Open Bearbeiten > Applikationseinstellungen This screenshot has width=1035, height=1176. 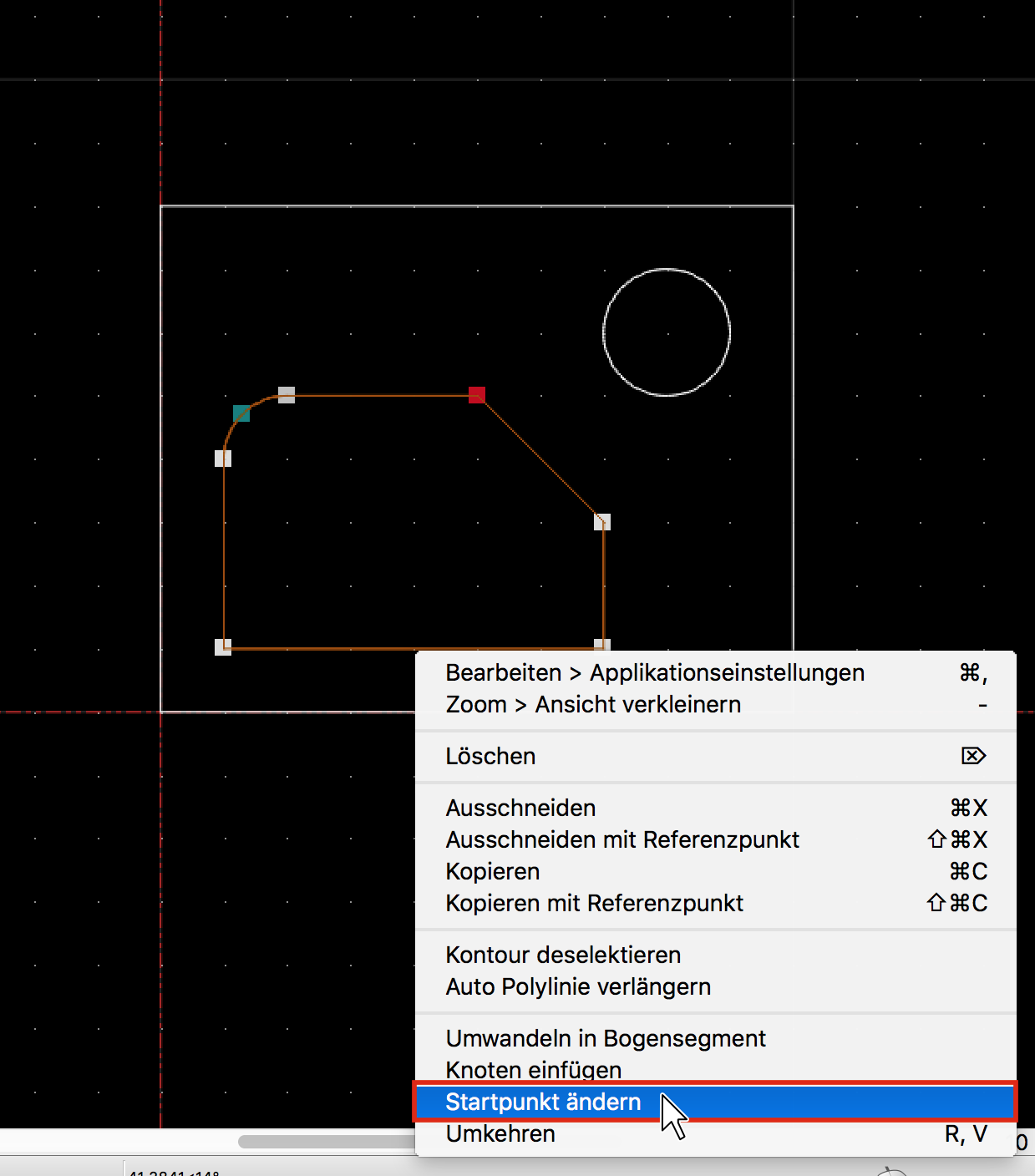click(655, 672)
